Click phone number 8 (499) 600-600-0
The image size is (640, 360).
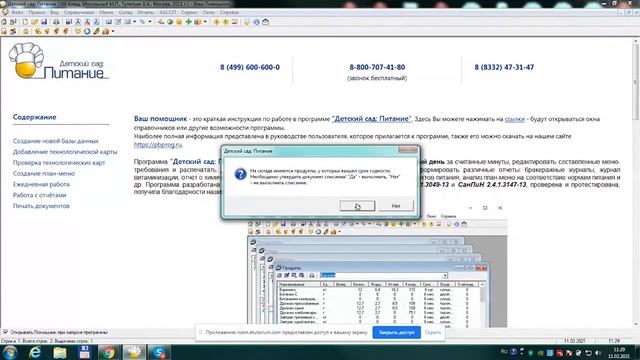pyautogui.click(x=250, y=67)
